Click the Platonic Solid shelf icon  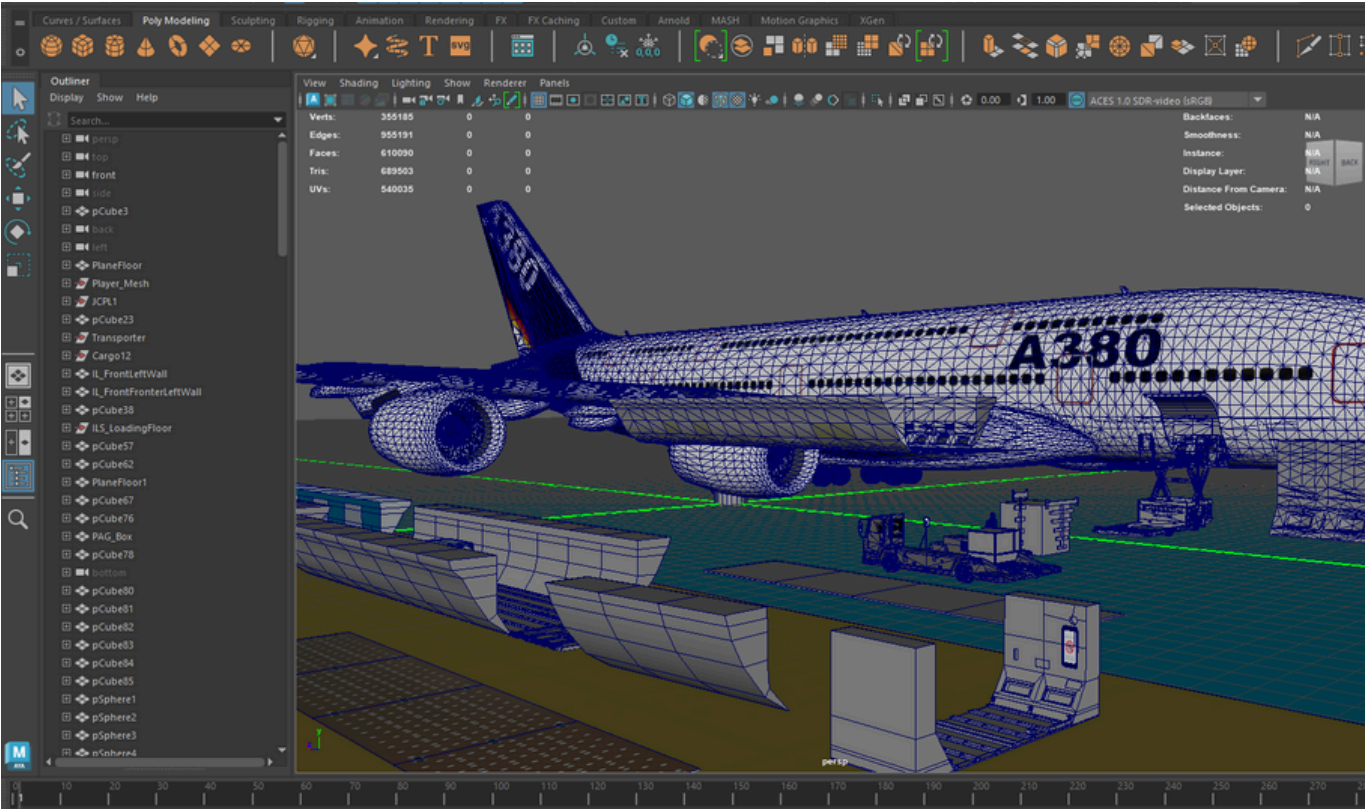(x=304, y=46)
